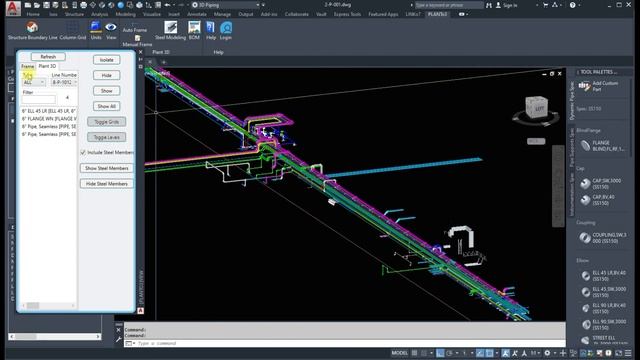Open the 3D Piping workspace dropdown
This screenshot has width=640, height=360.
(226, 5)
